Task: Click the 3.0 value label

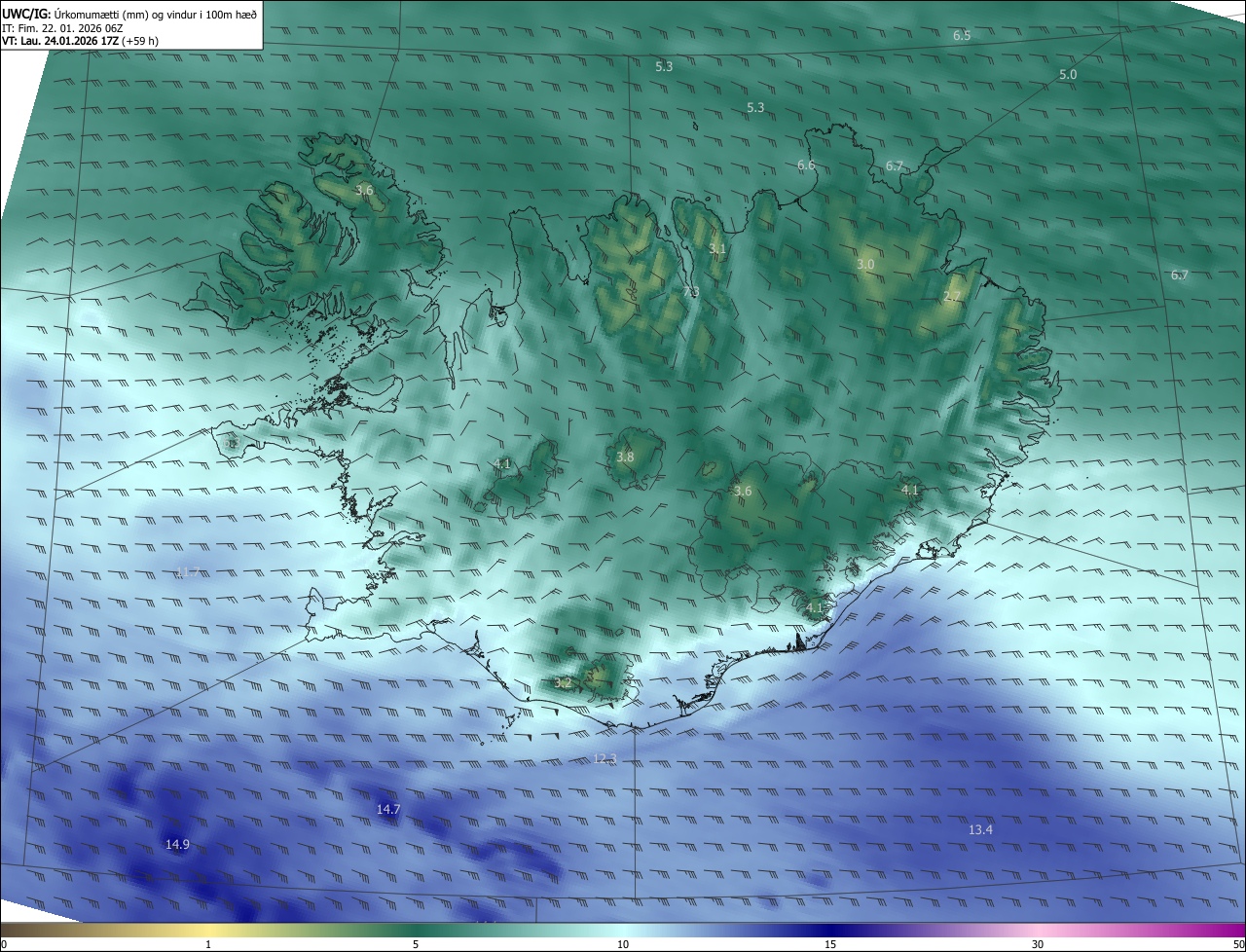Action: point(865,265)
